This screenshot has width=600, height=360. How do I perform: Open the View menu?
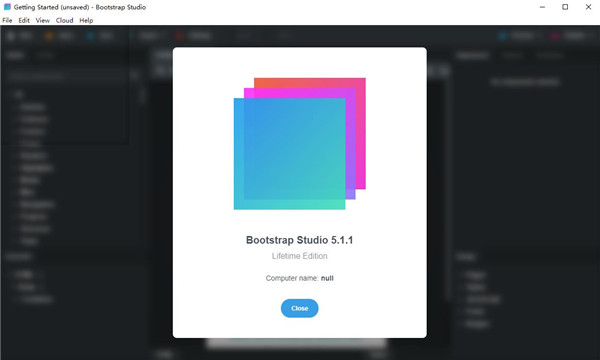pyautogui.click(x=42, y=20)
